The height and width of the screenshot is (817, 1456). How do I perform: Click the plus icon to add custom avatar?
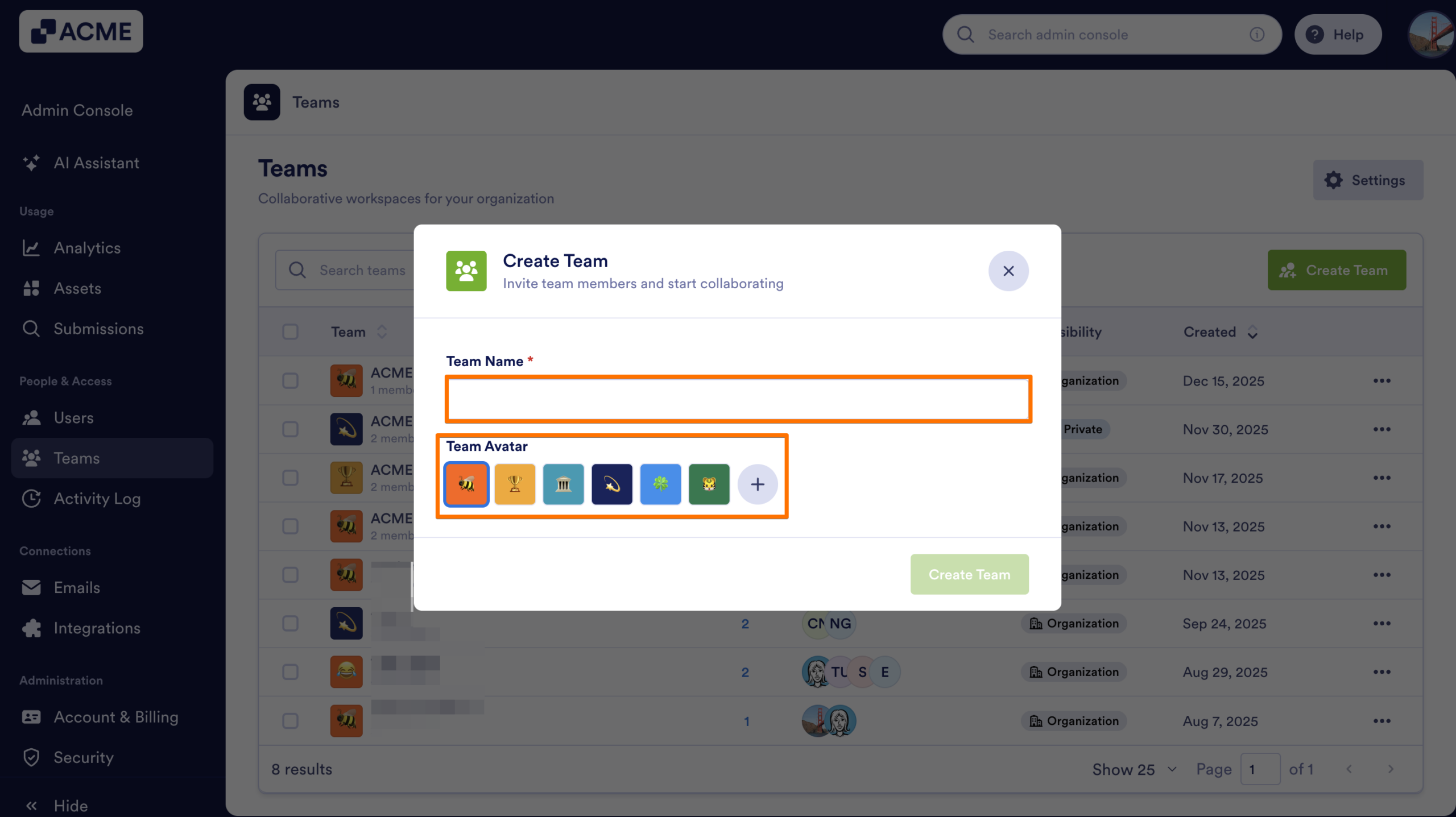click(x=758, y=484)
